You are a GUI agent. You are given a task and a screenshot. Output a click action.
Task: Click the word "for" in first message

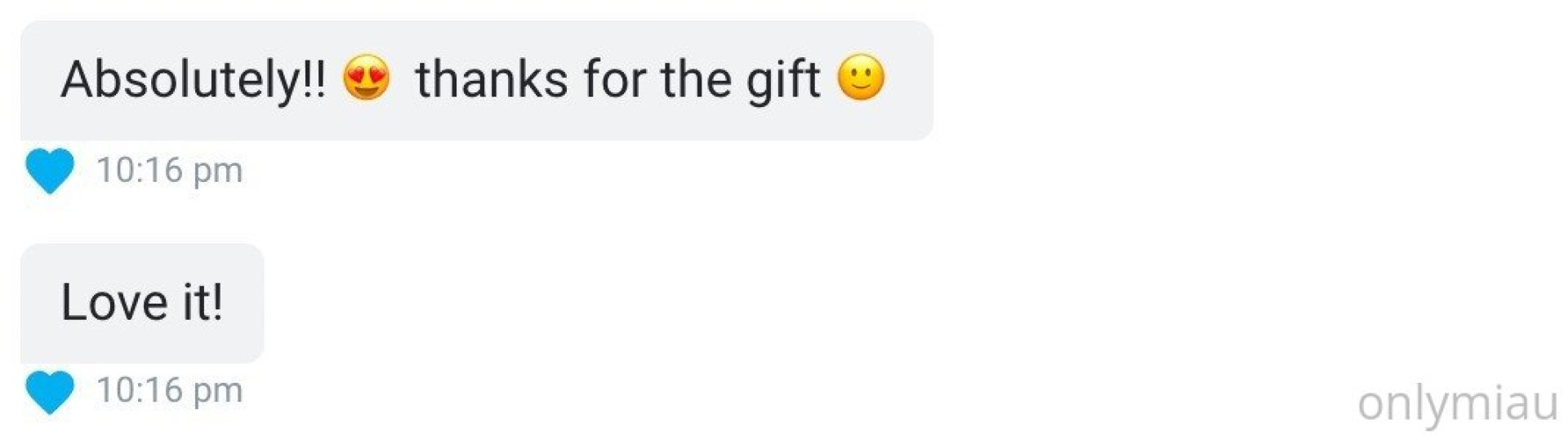615,79
